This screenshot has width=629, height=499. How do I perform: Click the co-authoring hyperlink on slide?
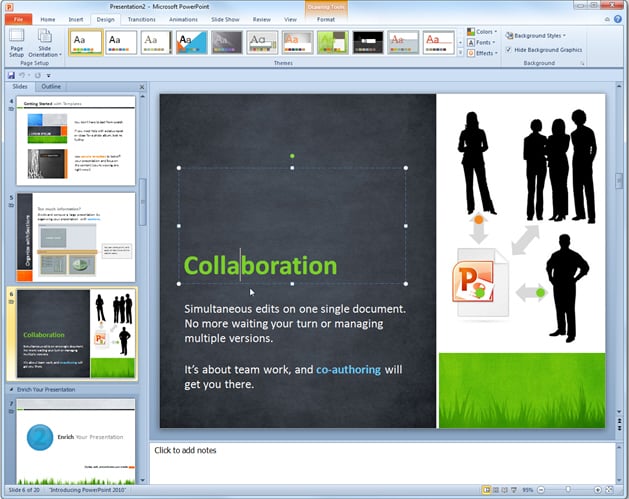(348, 369)
